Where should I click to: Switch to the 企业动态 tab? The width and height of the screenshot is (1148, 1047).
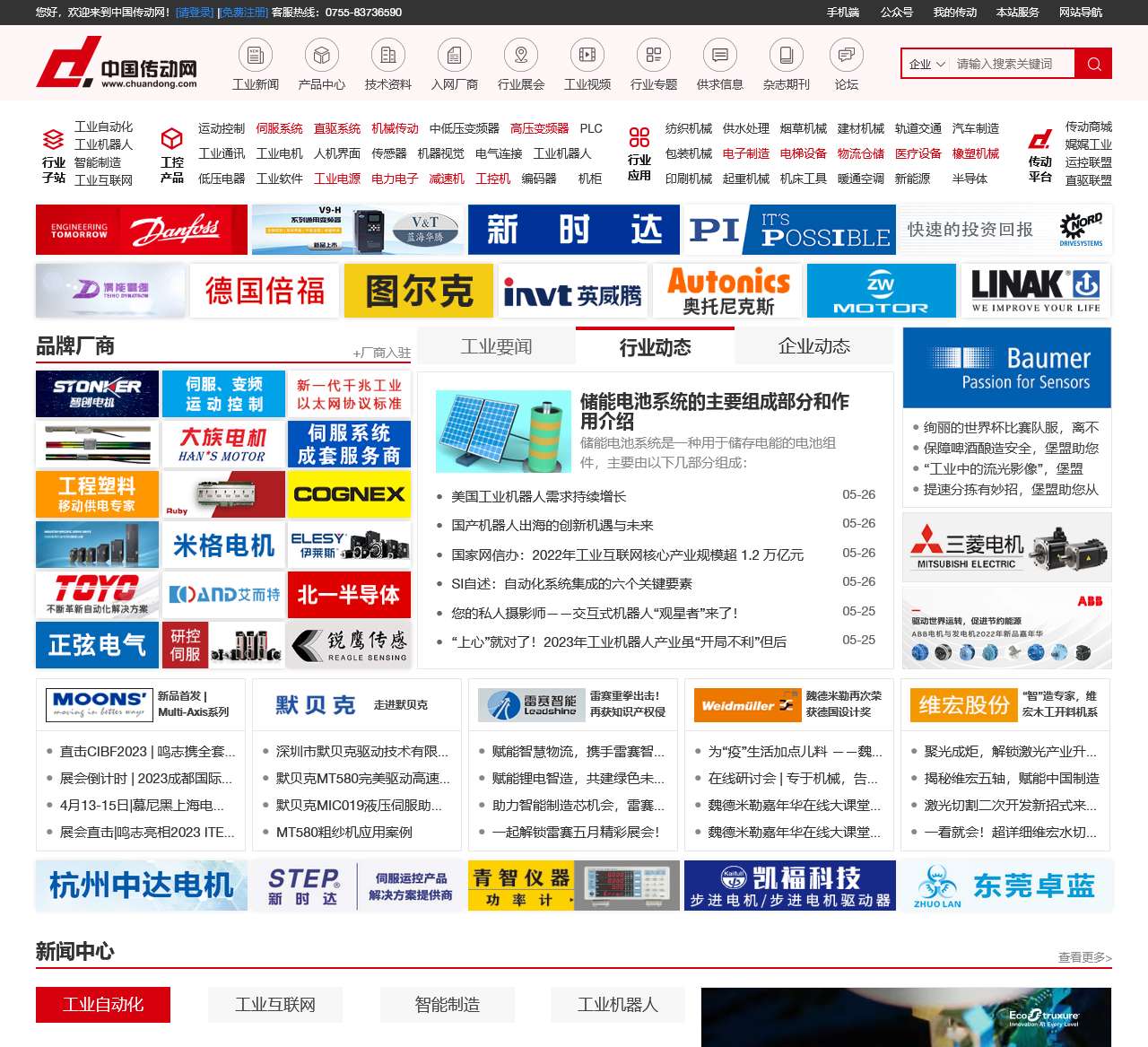tap(813, 346)
